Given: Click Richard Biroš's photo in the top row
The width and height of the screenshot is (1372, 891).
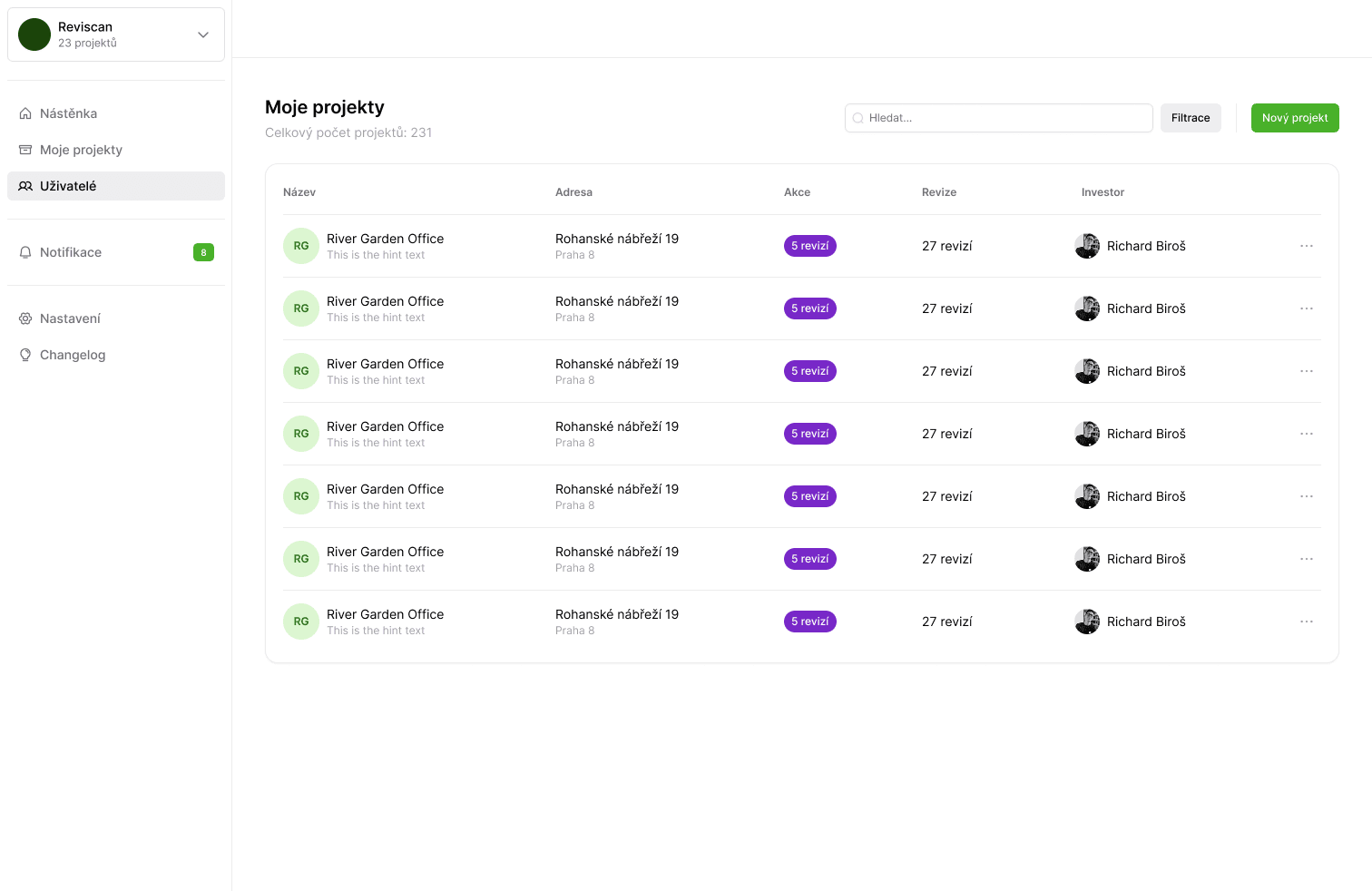Looking at the screenshot, I should 1086,245.
